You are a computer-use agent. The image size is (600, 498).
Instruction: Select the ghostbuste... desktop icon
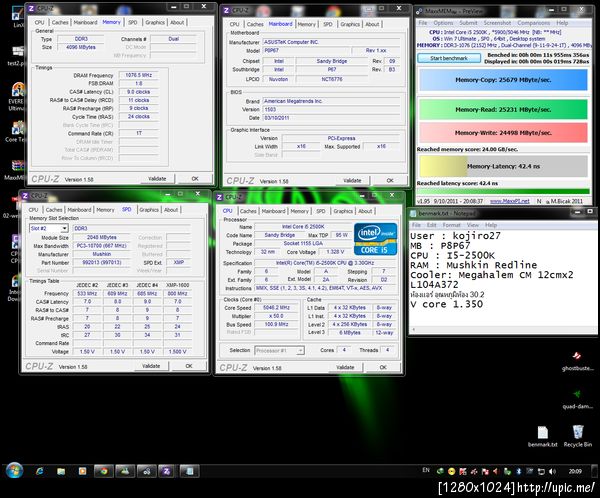coord(577,361)
